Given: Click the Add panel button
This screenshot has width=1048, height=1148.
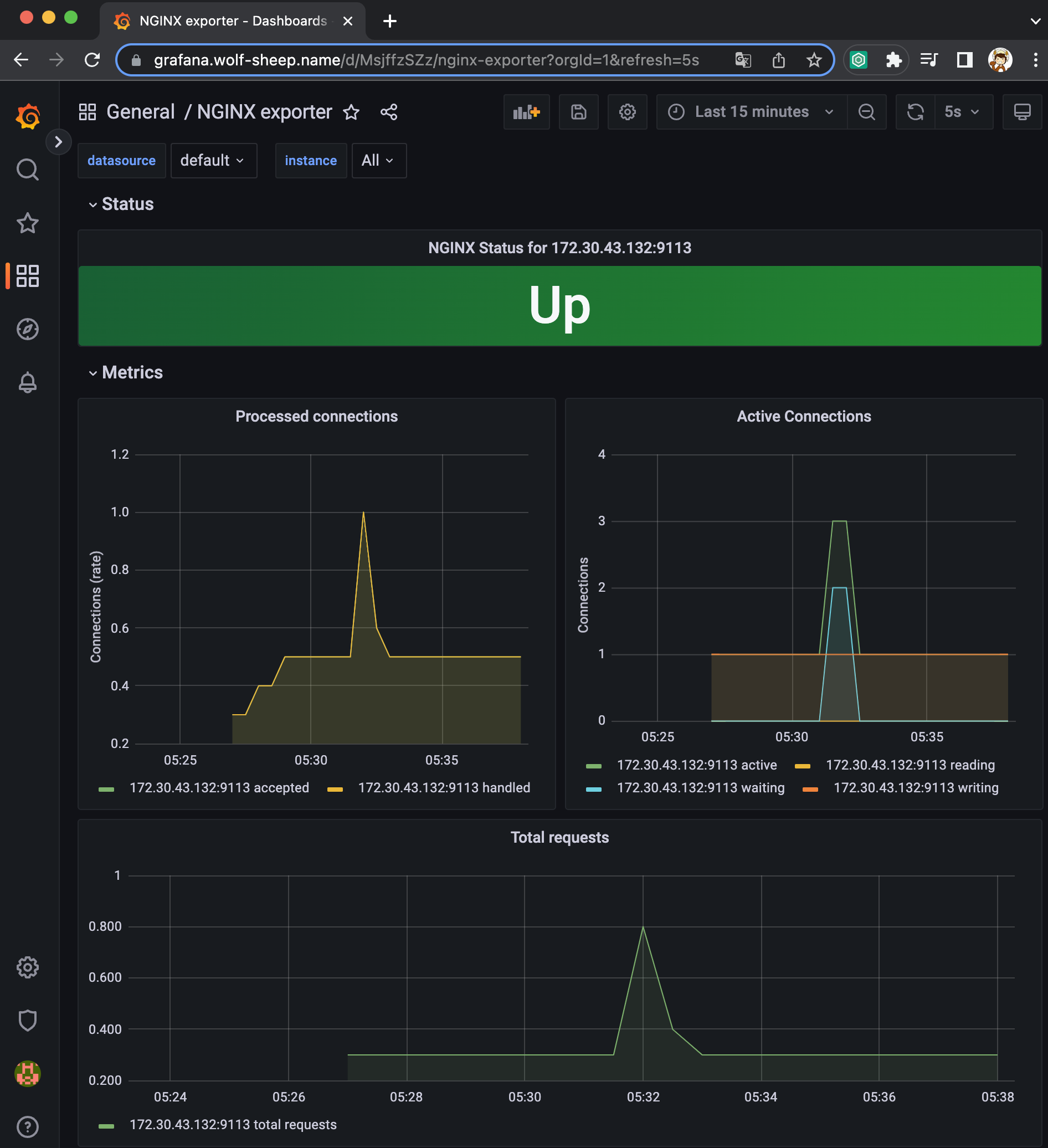Looking at the screenshot, I should pyautogui.click(x=527, y=111).
